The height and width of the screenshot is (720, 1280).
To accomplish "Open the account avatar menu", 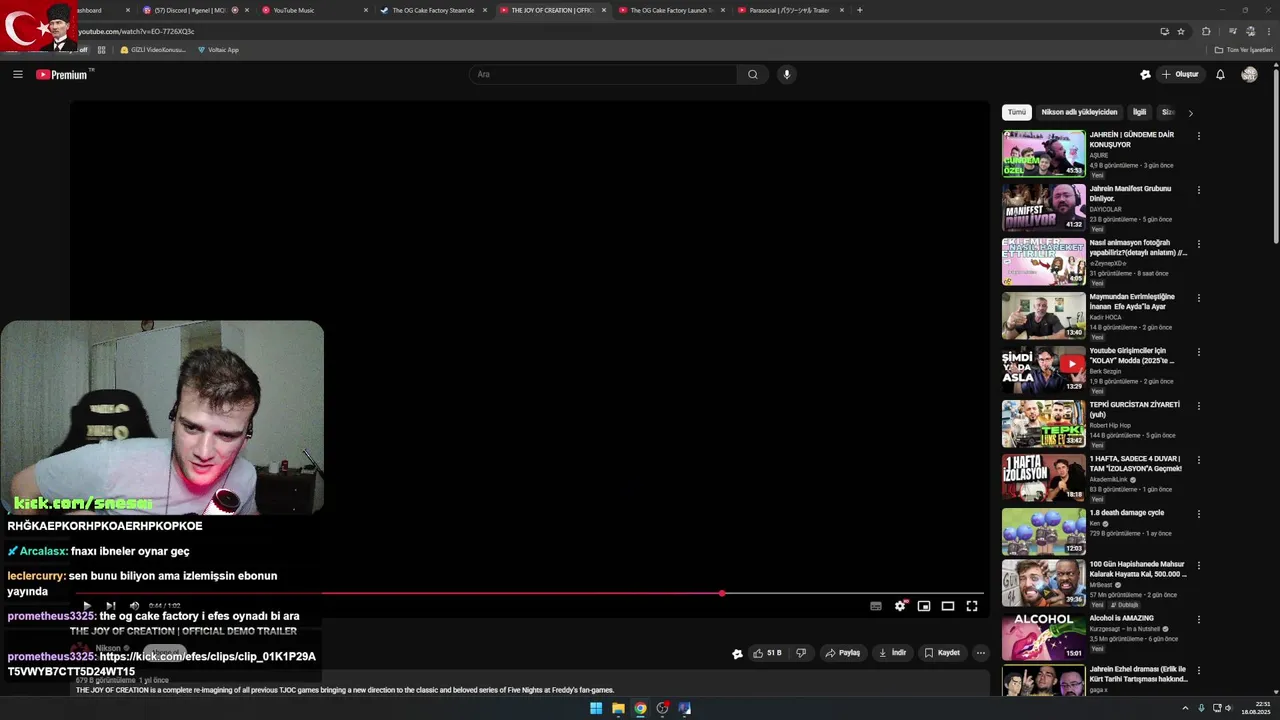I will 1249,74.
